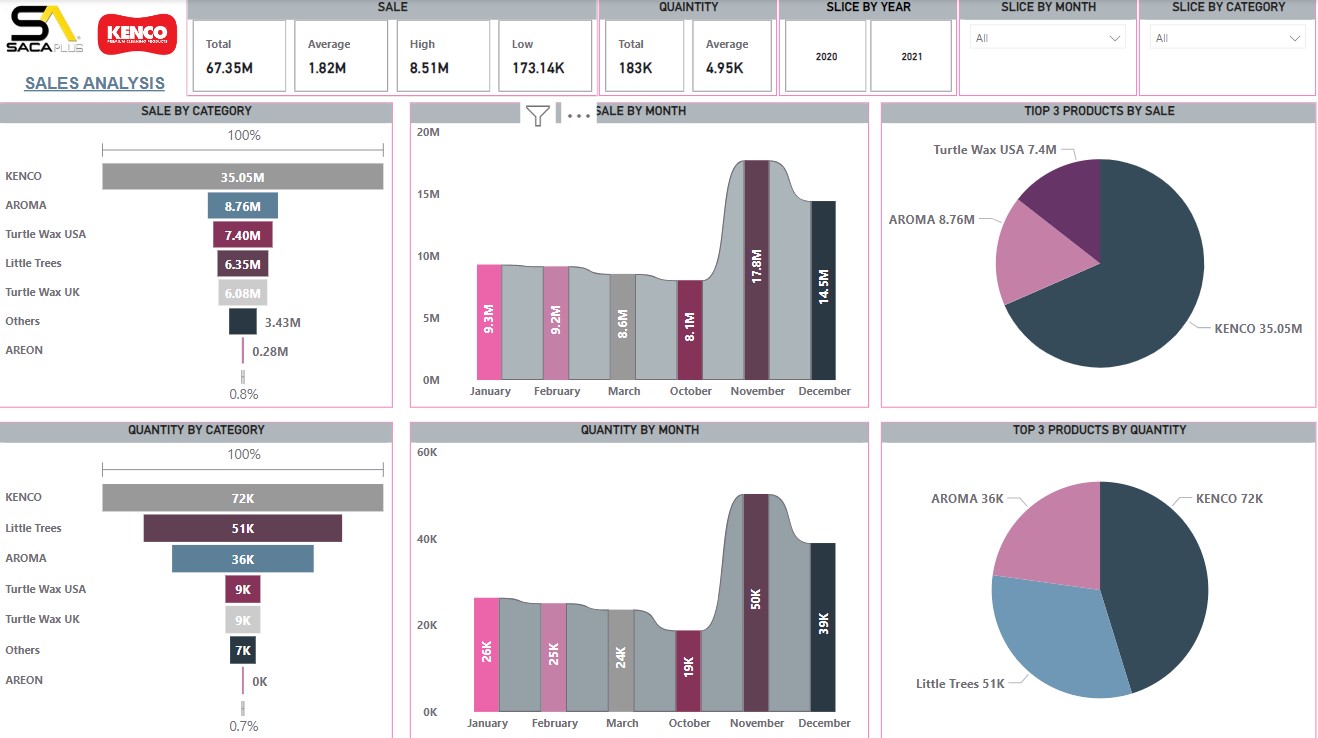Click the December 39K quantity column
The image size is (1318, 738).
pyautogui.click(x=823, y=627)
